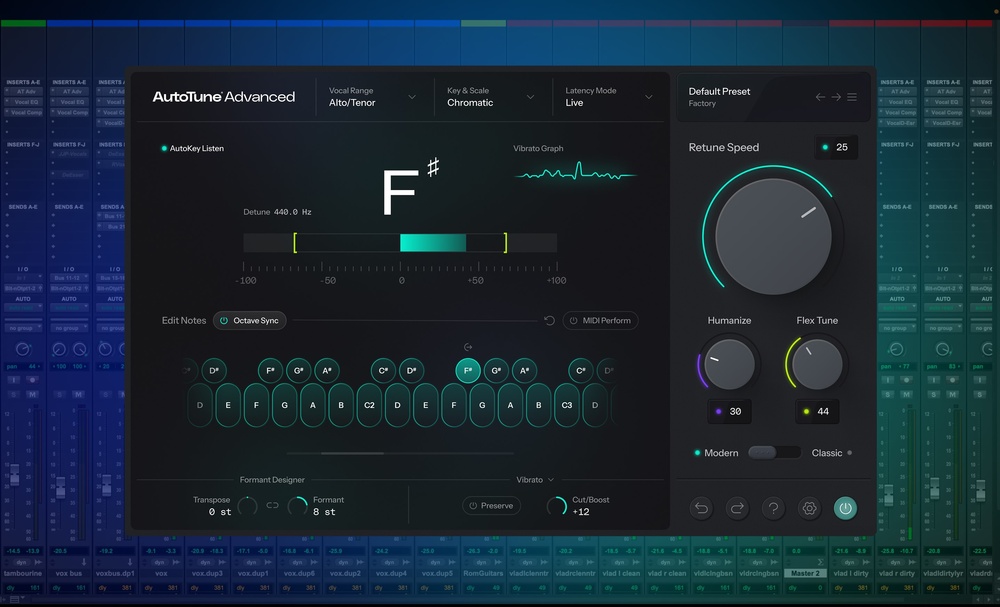Click the highlighted F# key
The width and height of the screenshot is (1000, 607).
(467, 370)
